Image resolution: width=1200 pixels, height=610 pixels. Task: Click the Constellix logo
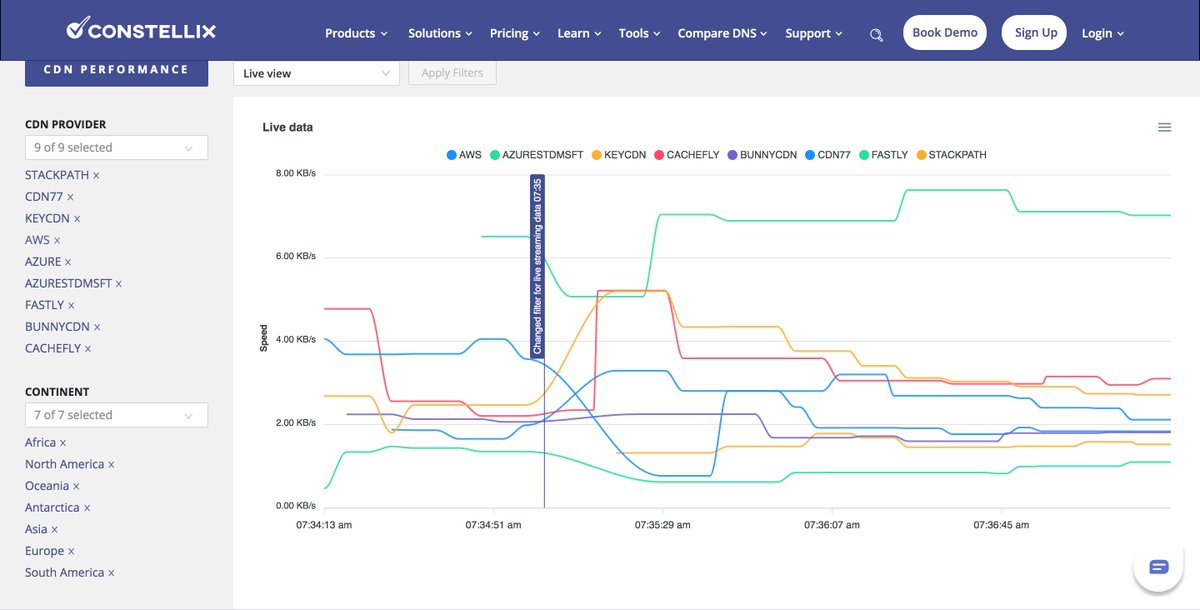(141, 30)
